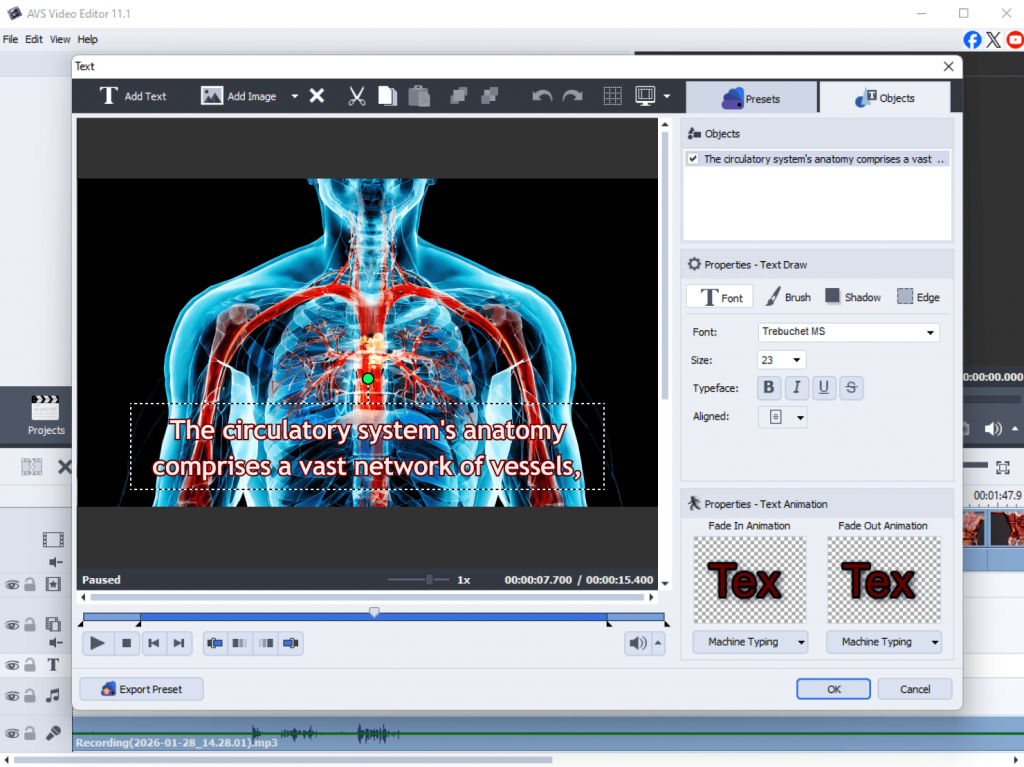The width and height of the screenshot is (1024, 767).
Task: Uncheck the circulatory system text object
Action: (692, 159)
